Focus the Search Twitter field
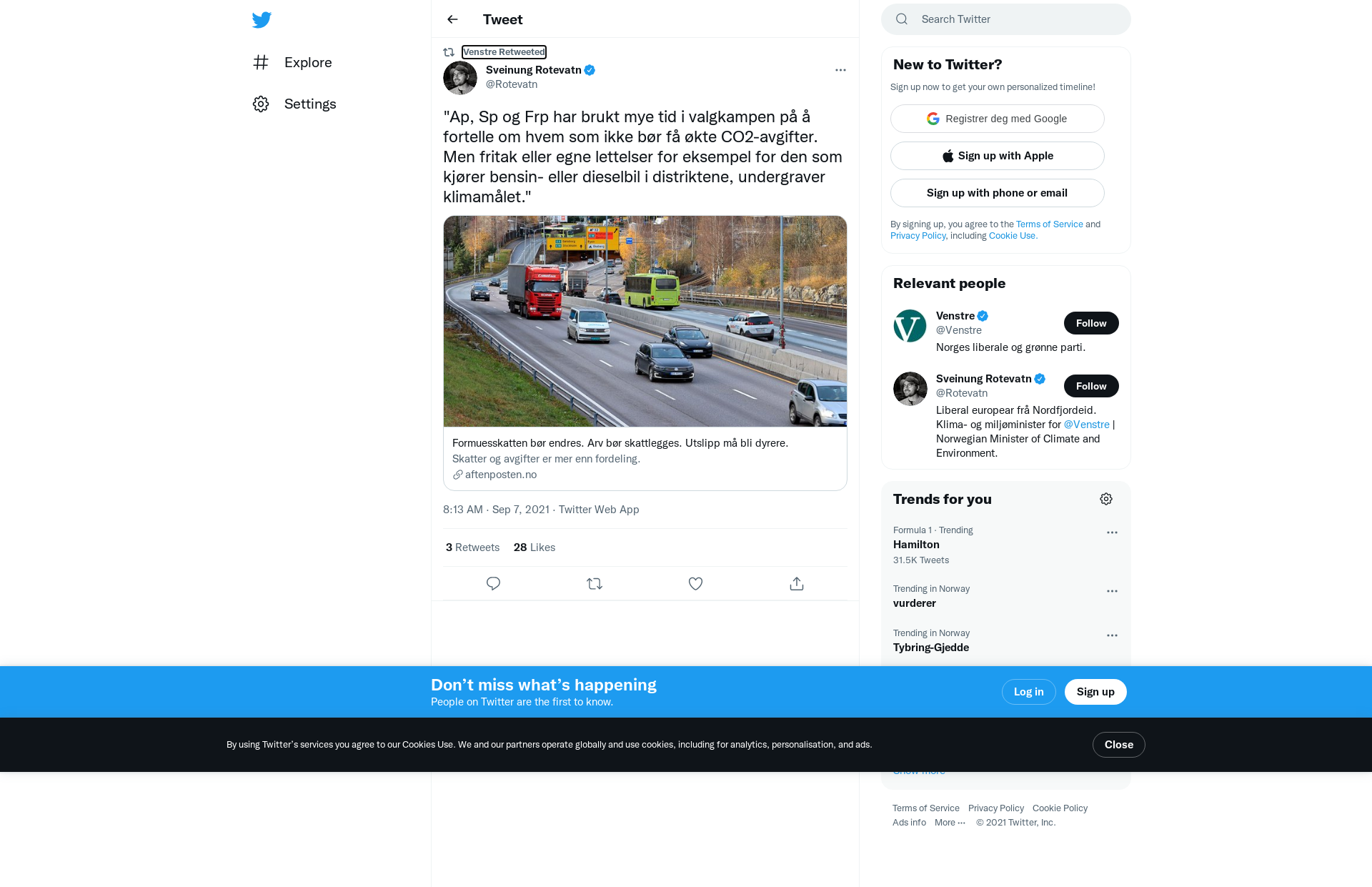This screenshot has height=887, width=1372. click(1005, 19)
